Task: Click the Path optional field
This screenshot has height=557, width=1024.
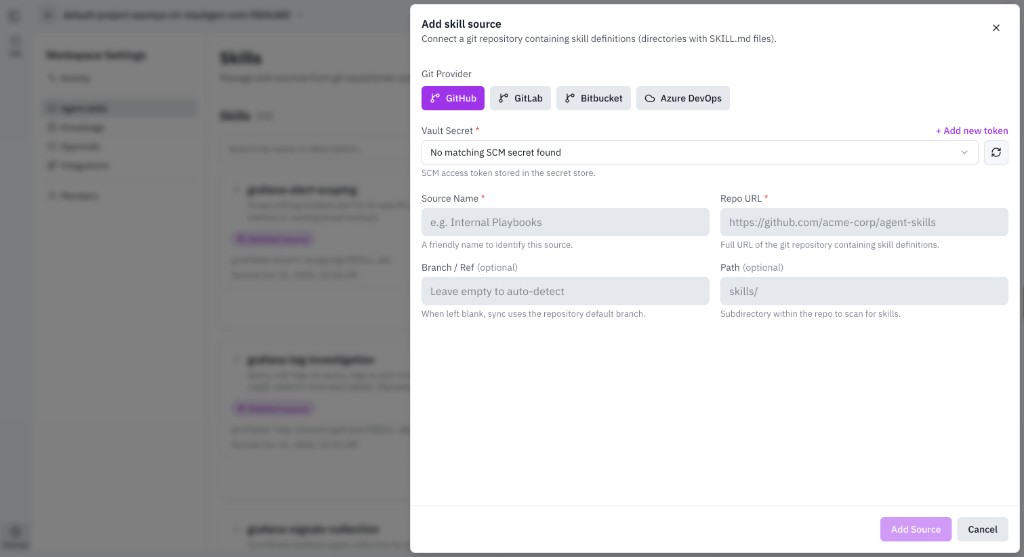Action: [864, 291]
